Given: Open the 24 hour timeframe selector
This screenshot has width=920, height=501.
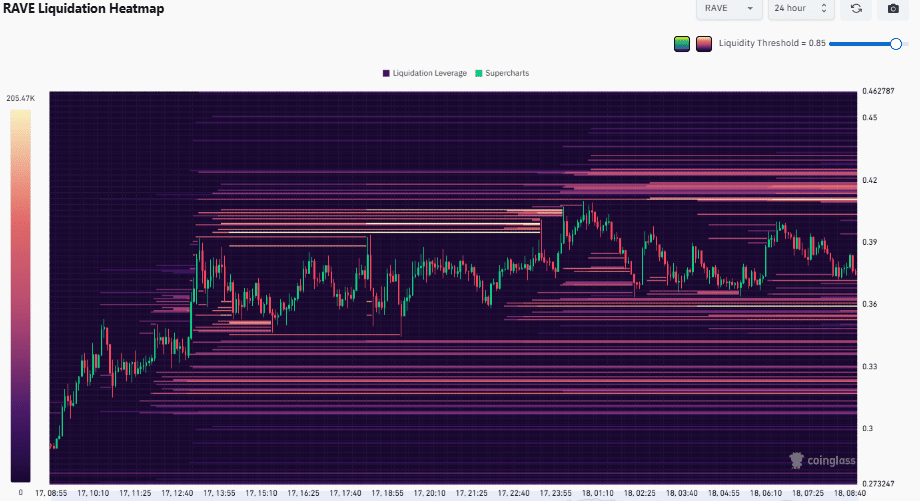Looking at the screenshot, I should (x=800, y=9).
